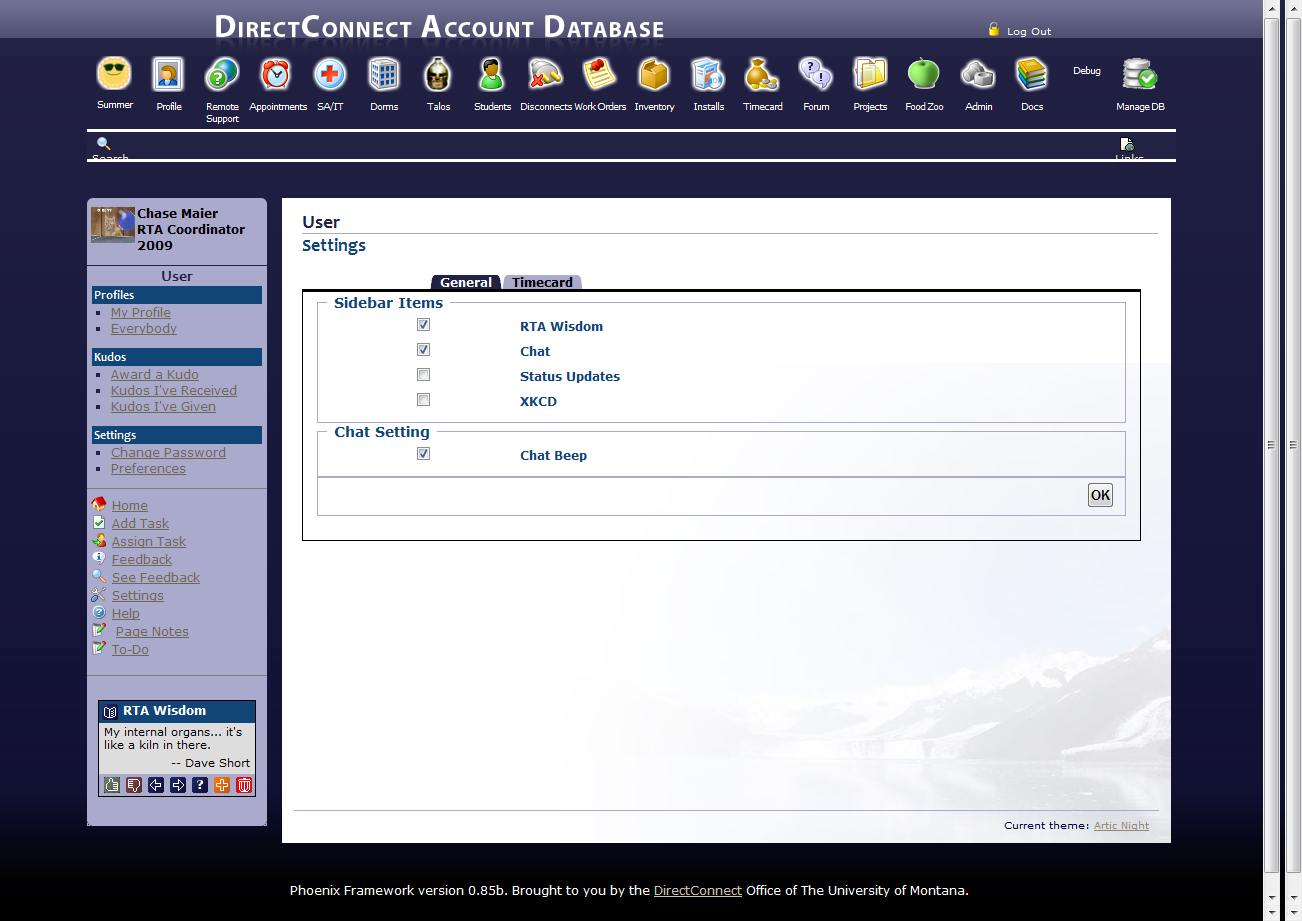Click the Artic Night theme link
The height and width of the screenshot is (921, 1302).
1121,826
